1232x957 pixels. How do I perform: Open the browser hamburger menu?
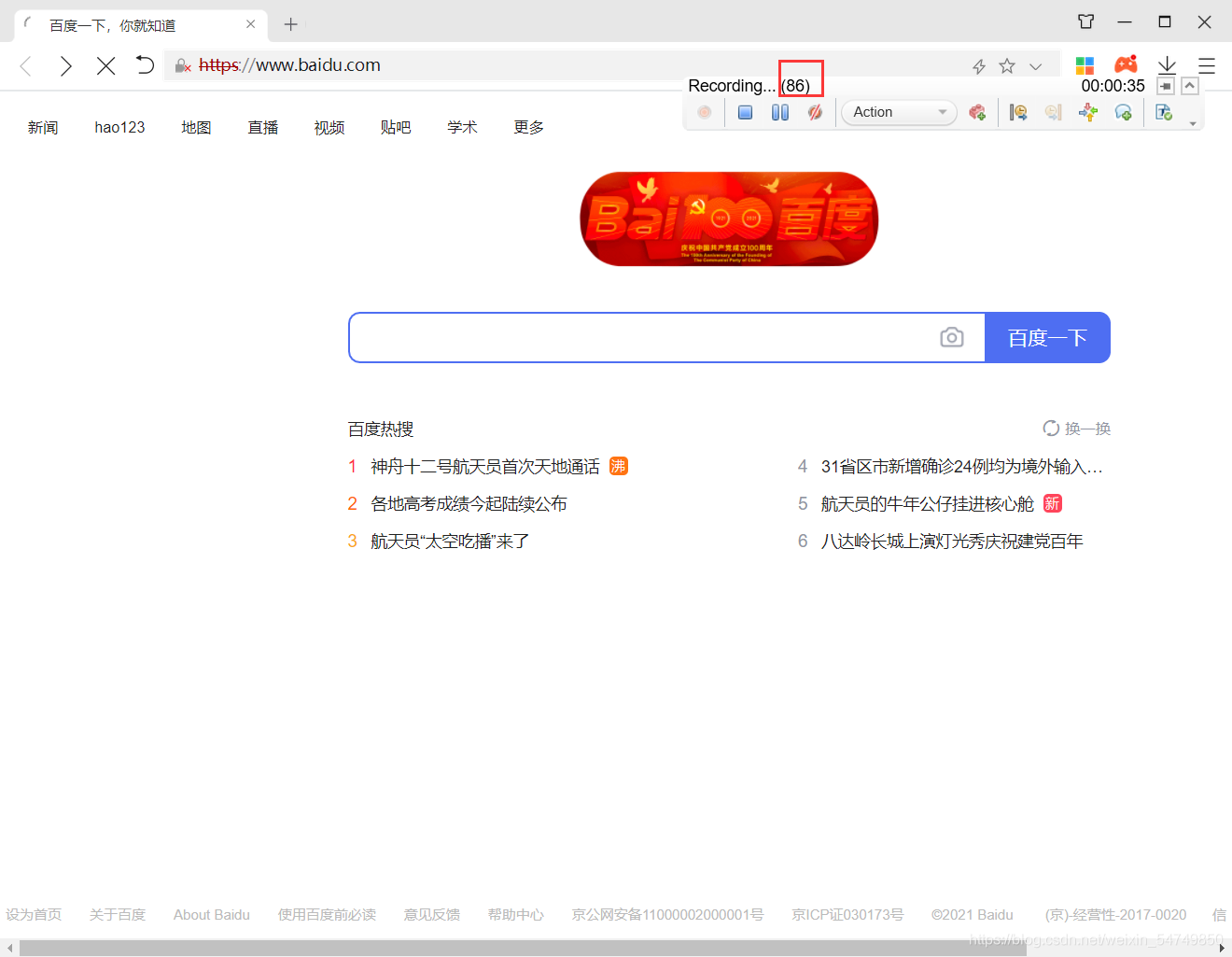pos(1206,65)
